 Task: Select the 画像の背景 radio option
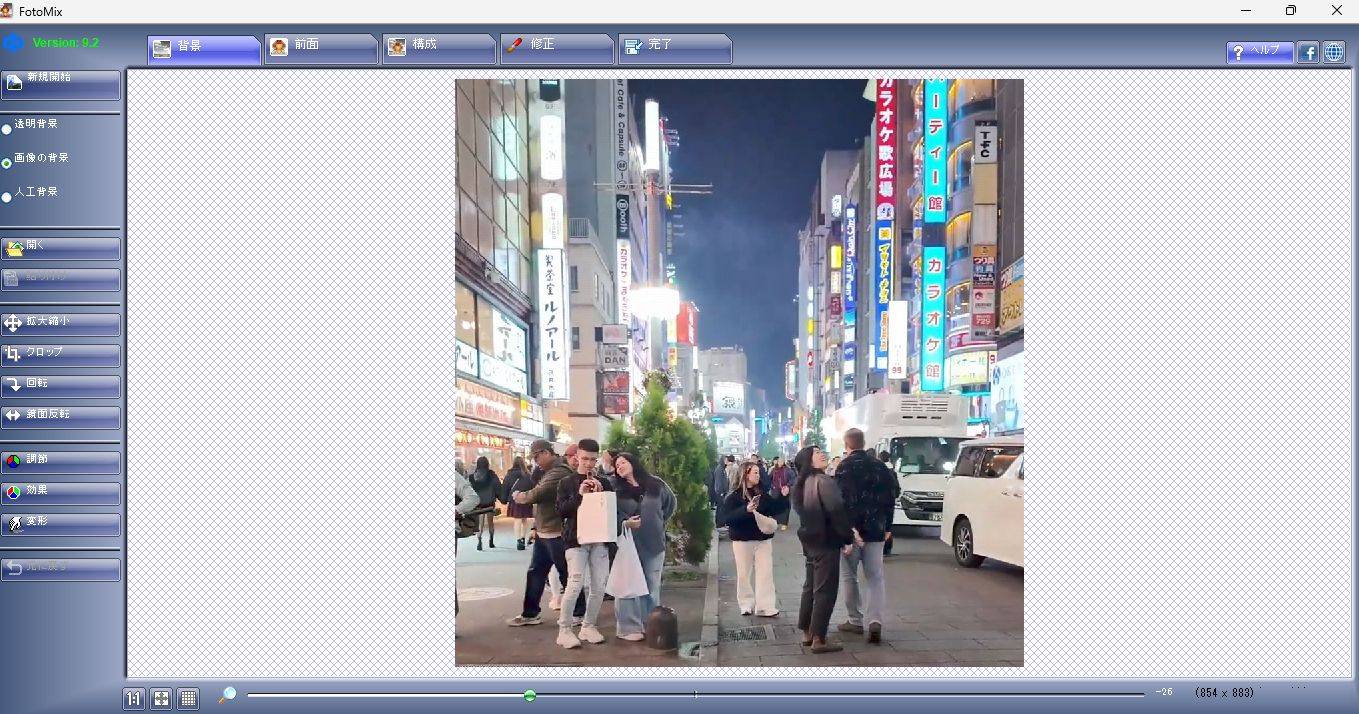pyautogui.click(x=7, y=163)
